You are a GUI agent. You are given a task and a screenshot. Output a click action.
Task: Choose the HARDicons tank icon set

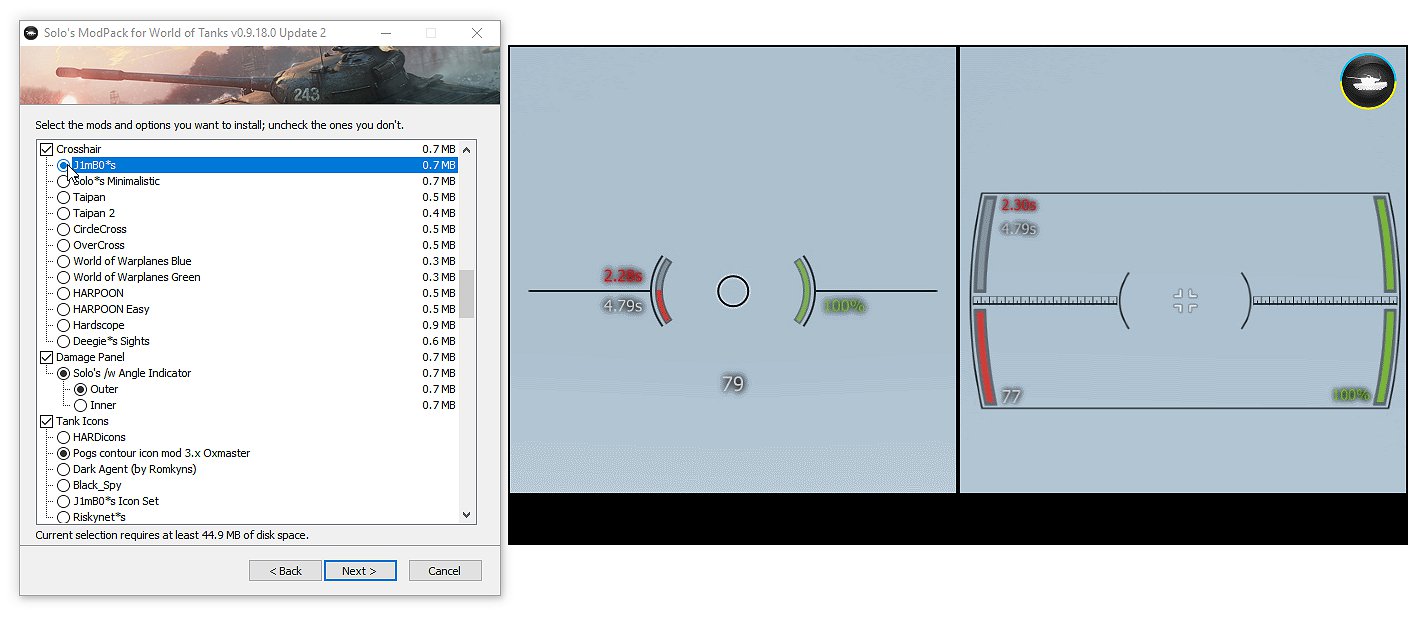[x=64, y=437]
